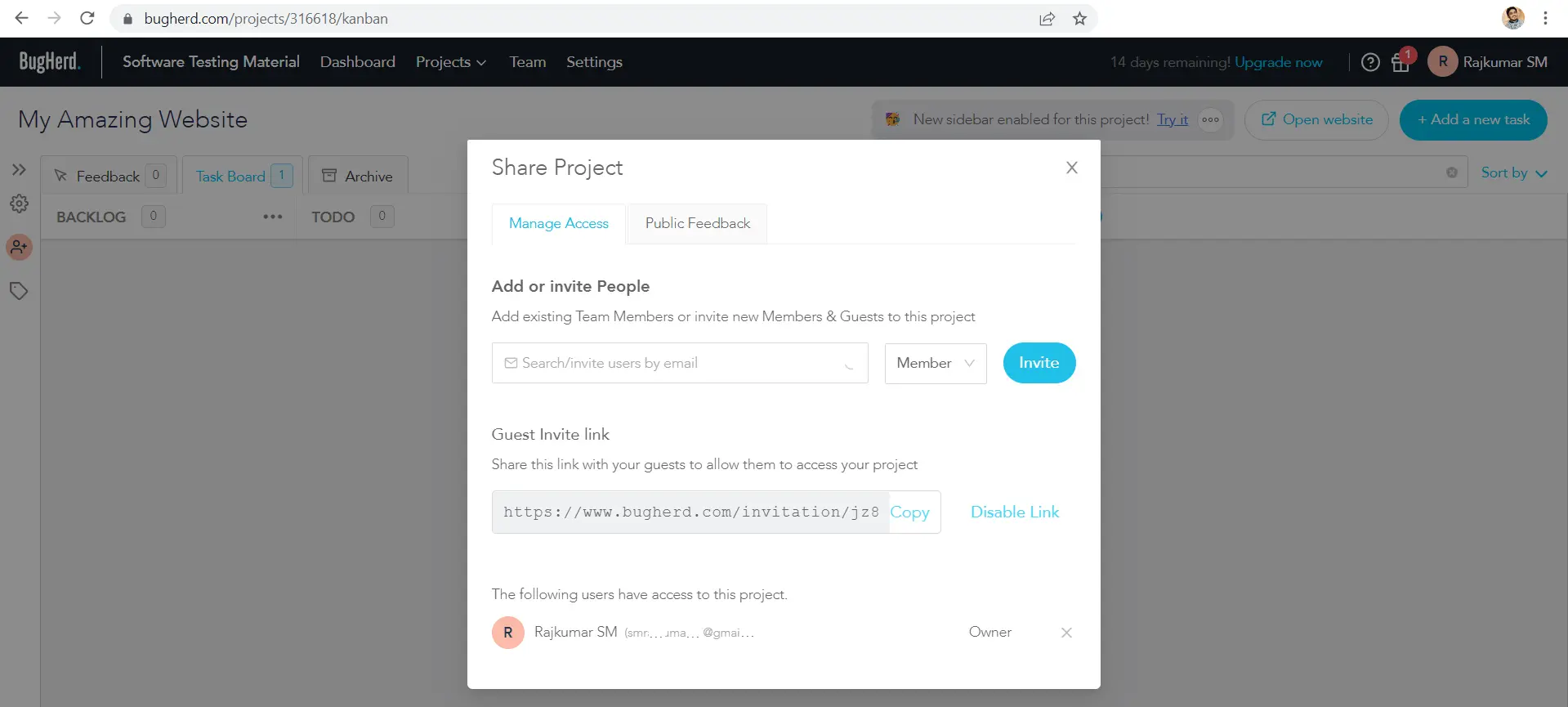Click Upgrade now link

pos(1278,62)
